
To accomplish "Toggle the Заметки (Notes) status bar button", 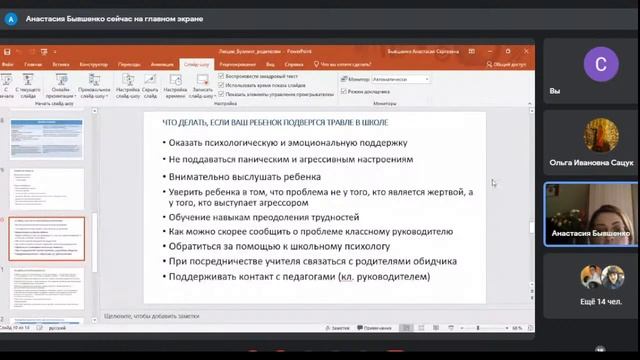I will point(338,328).
